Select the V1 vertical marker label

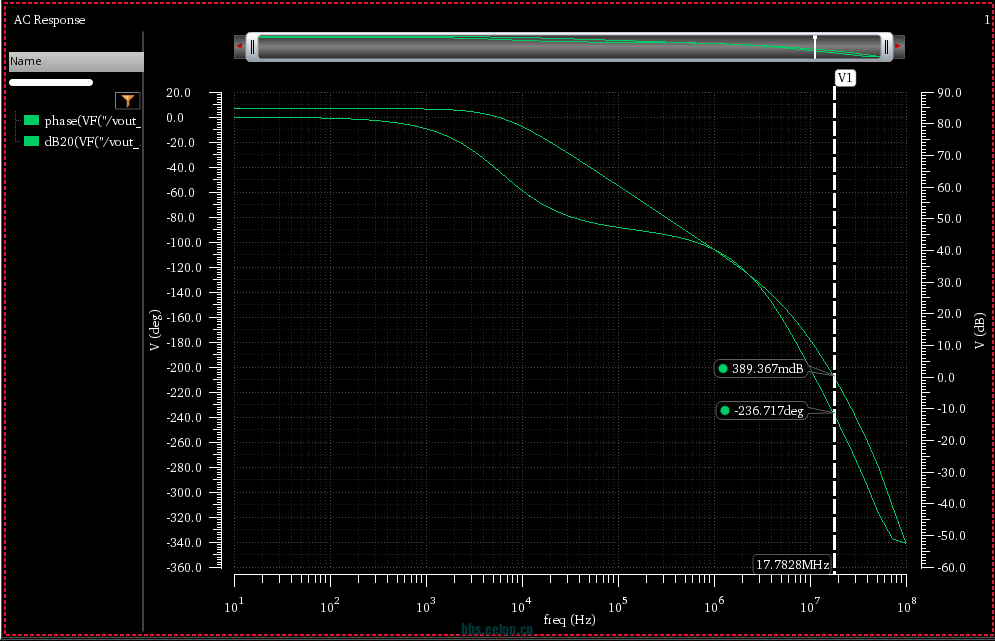click(x=845, y=77)
